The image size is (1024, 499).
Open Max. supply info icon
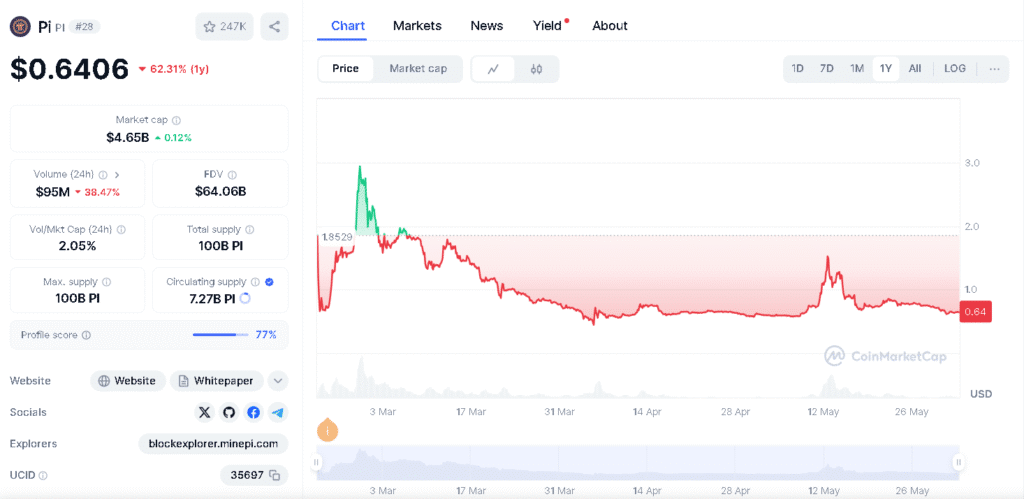(x=106, y=282)
